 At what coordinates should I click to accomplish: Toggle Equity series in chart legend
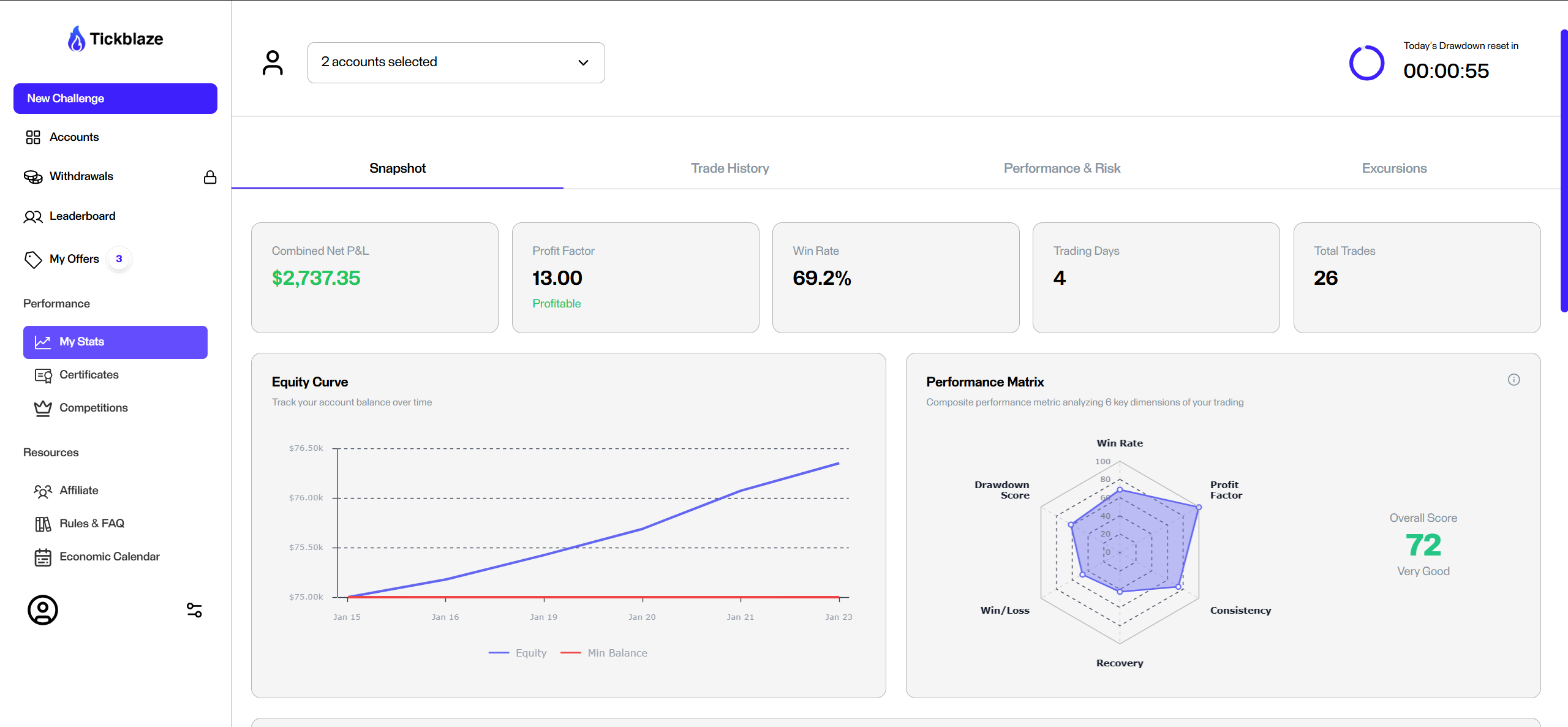click(x=518, y=653)
